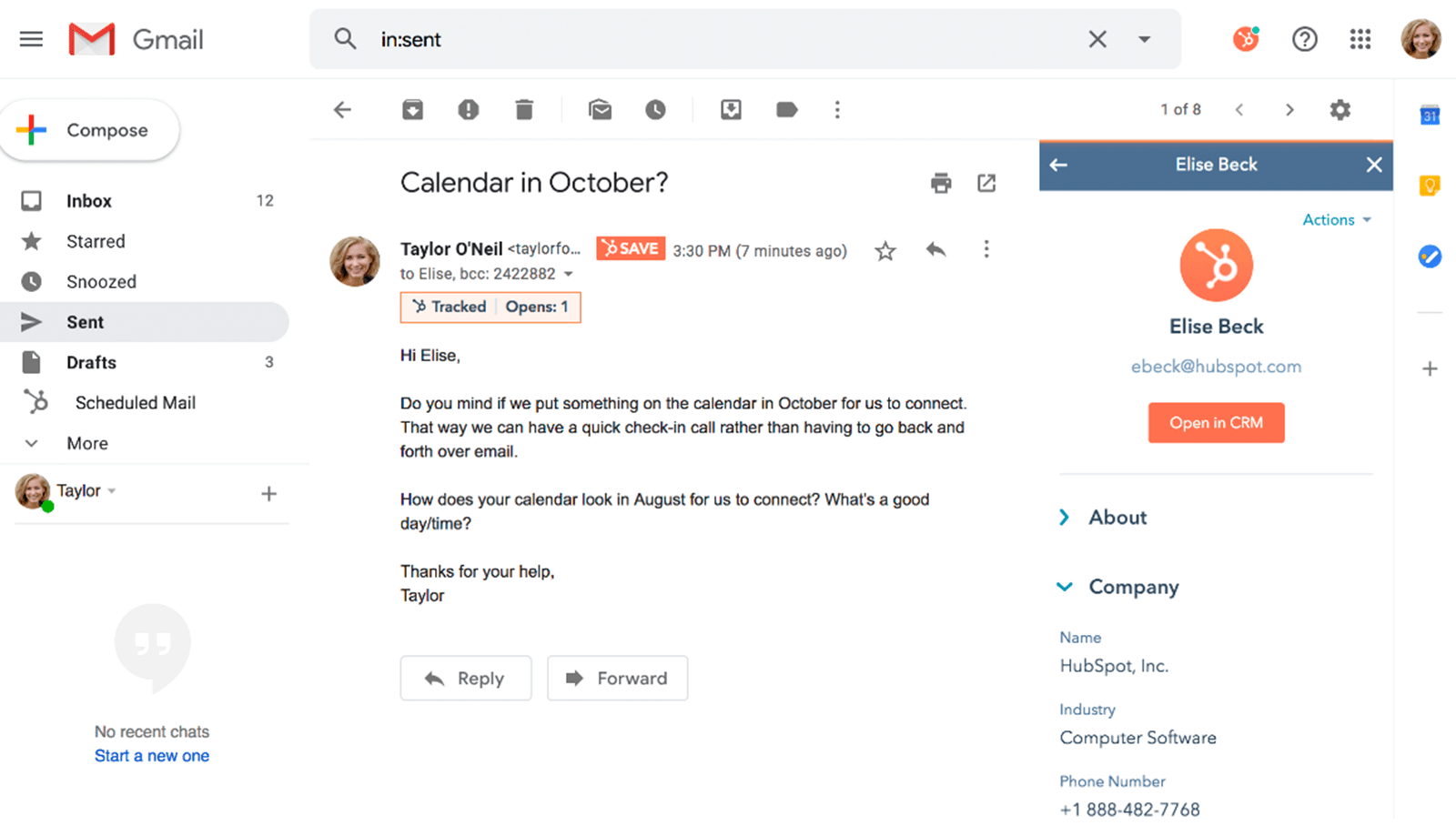Viewport: 1456px width, 836px height.
Task: Open the Scheduled Mail section
Action: (135, 402)
